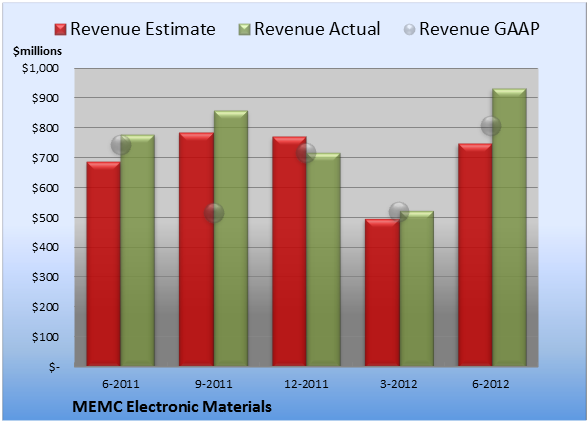Click the 6-2011 quarter label

pyautogui.click(x=121, y=384)
